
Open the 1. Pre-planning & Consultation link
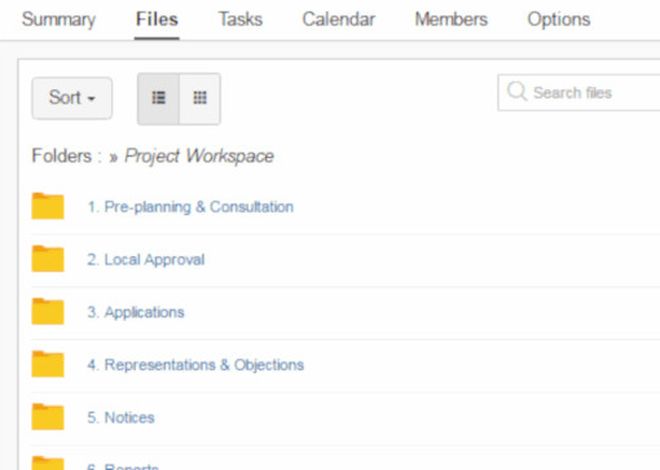(190, 207)
